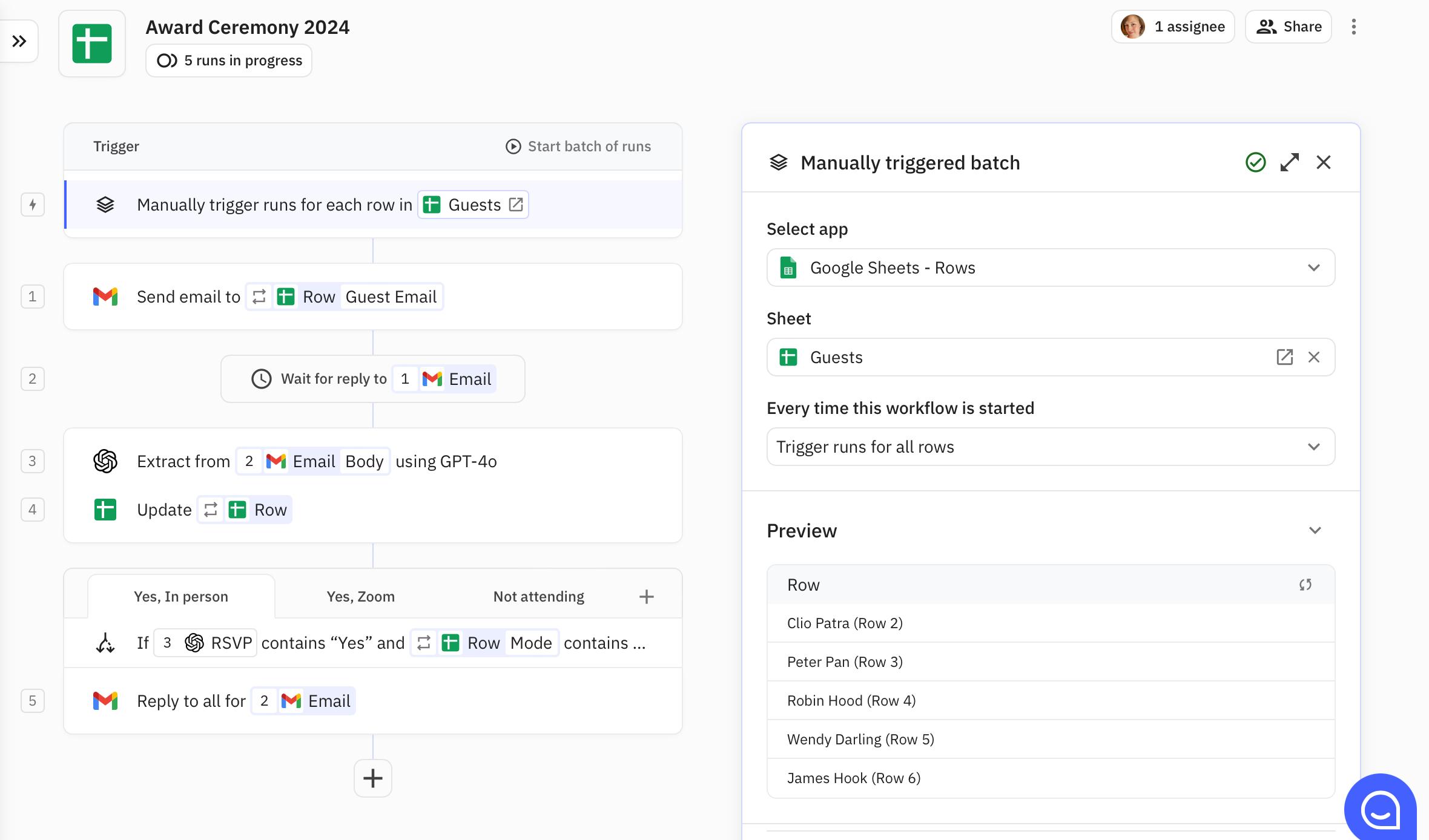Open Trigger runs for all rows dropdown
The height and width of the screenshot is (840, 1429).
[x=1051, y=447]
